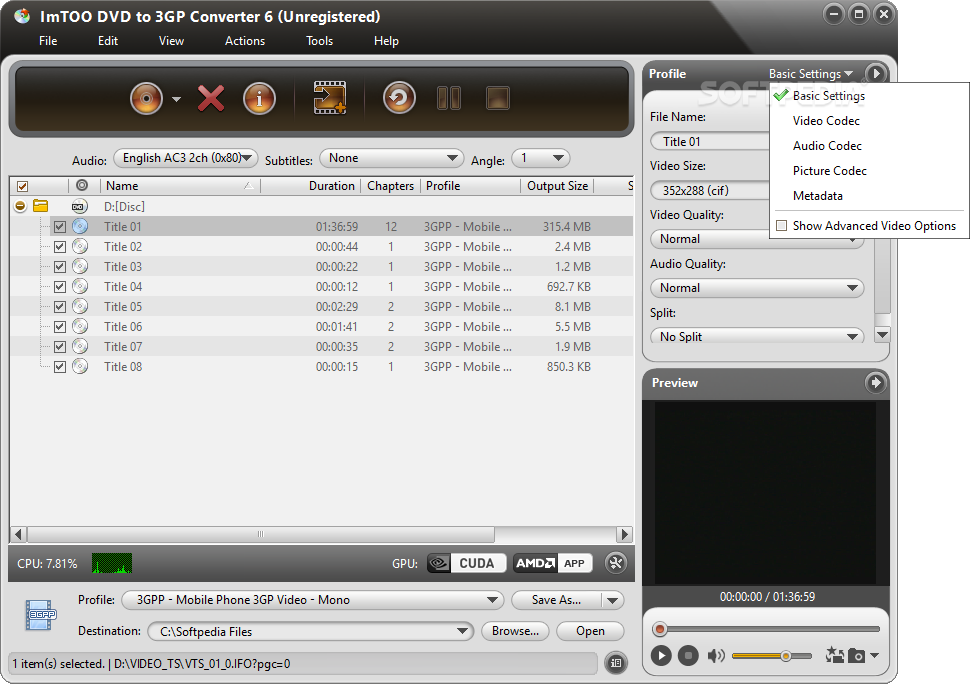Click the ImTOO app logo icon
The width and height of the screenshot is (970, 684).
click(x=22, y=16)
